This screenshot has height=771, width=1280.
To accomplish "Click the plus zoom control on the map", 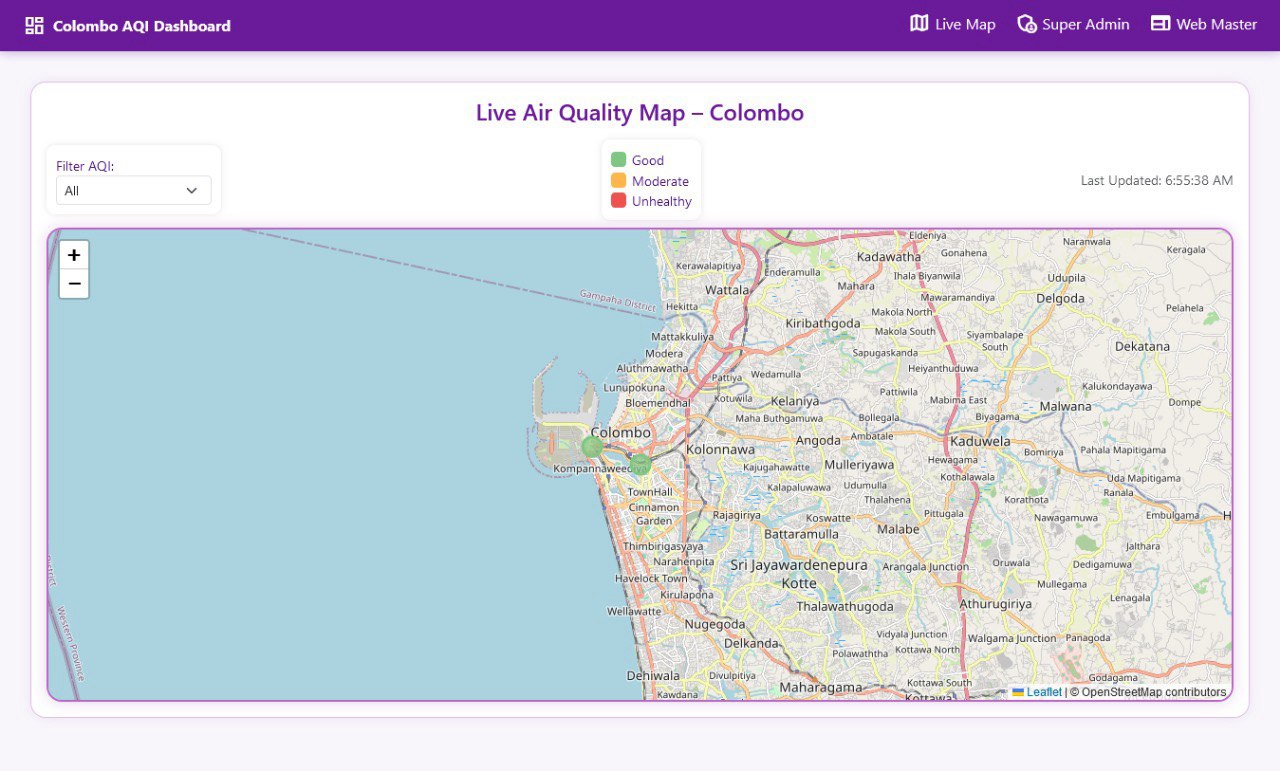I will [x=74, y=255].
